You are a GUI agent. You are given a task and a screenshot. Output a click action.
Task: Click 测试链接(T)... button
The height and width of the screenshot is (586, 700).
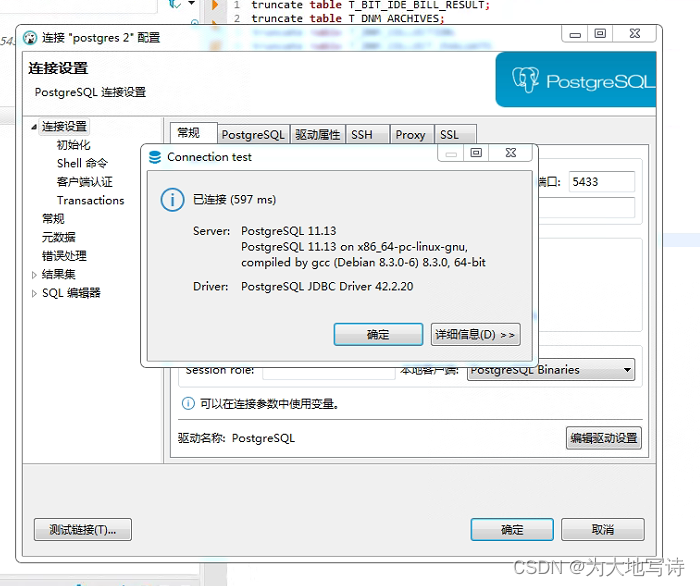(x=83, y=529)
